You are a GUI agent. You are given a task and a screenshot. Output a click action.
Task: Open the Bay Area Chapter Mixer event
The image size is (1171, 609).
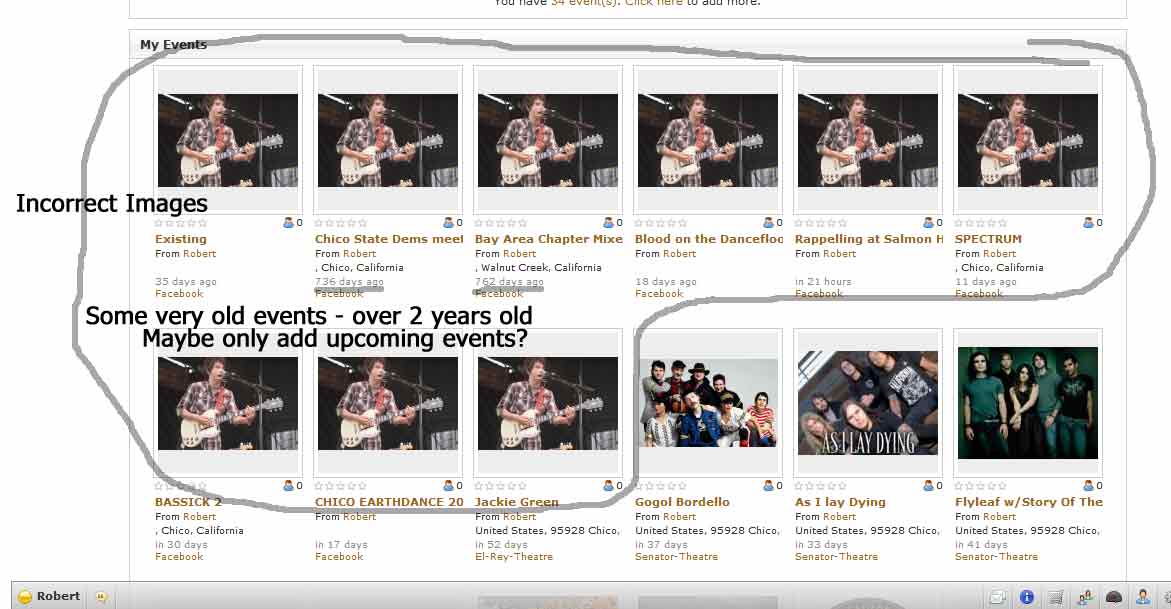coord(549,239)
